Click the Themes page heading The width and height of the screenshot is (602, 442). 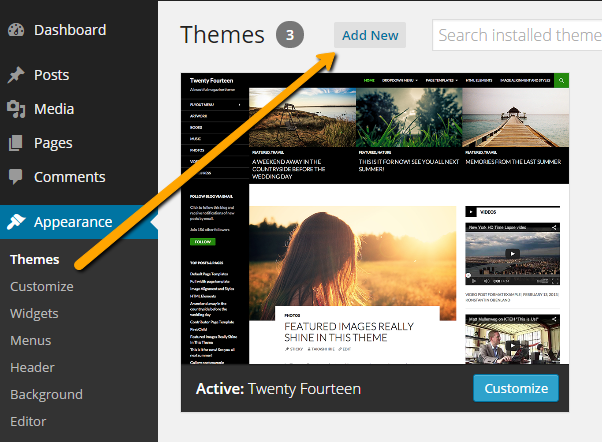click(x=222, y=35)
